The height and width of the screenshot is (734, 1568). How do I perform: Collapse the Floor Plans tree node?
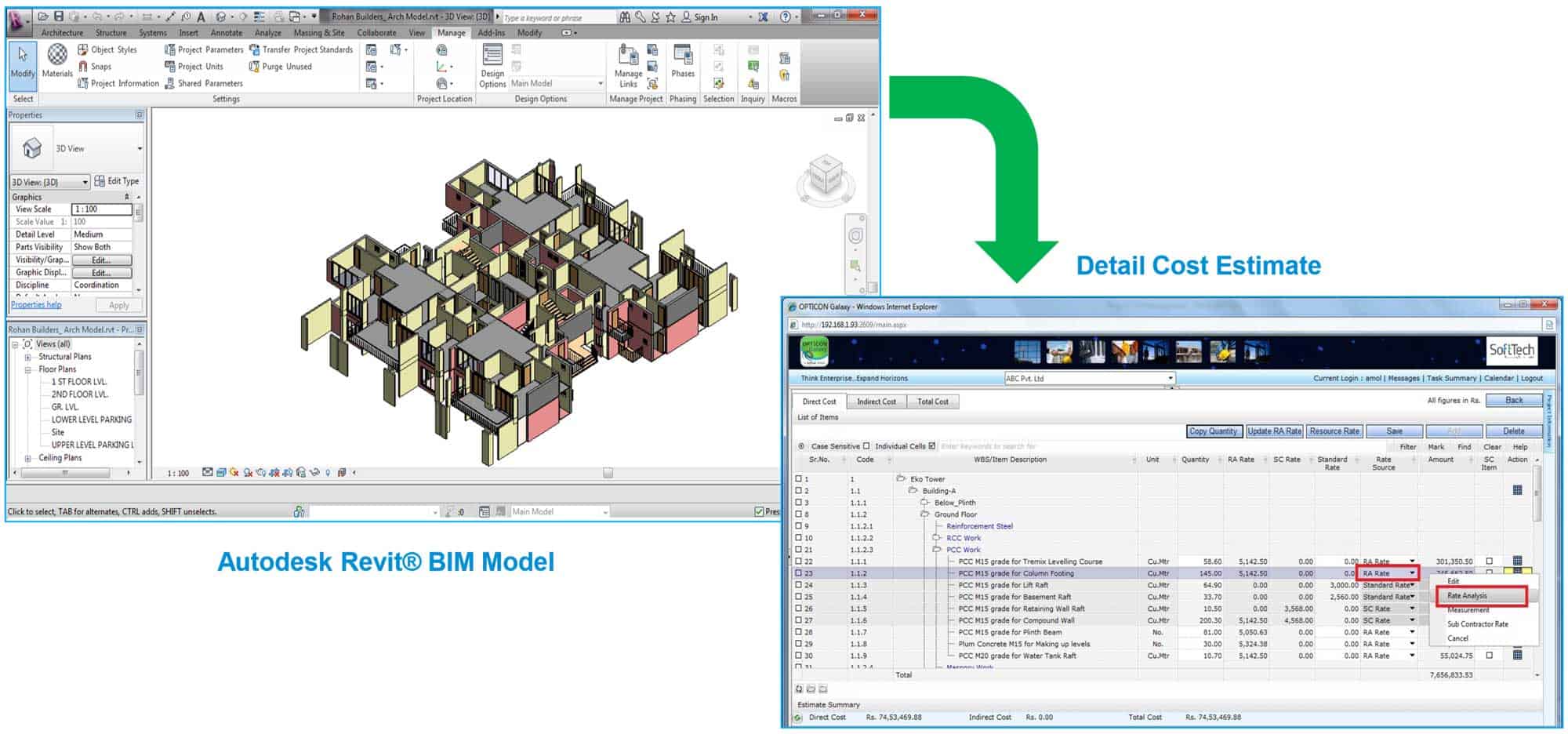pyautogui.click(x=27, y=369)
